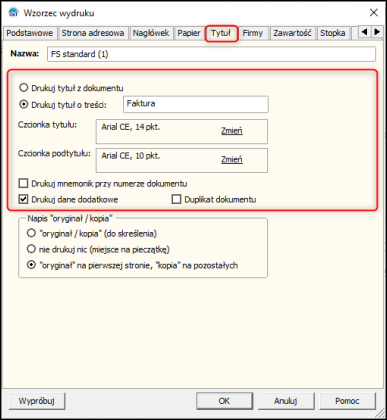Click the Wypróbuj button

point(37,401)
